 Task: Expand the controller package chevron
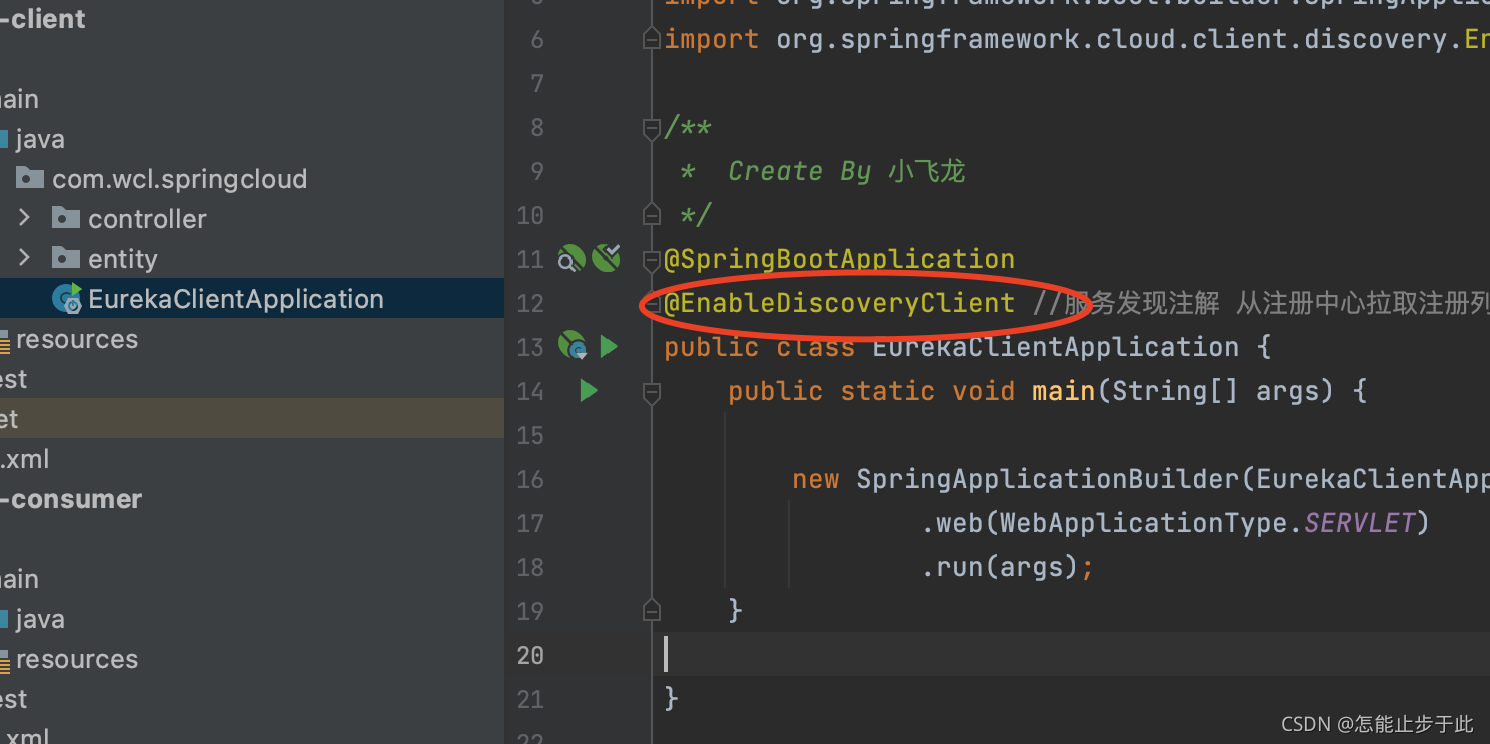point(25,217)
